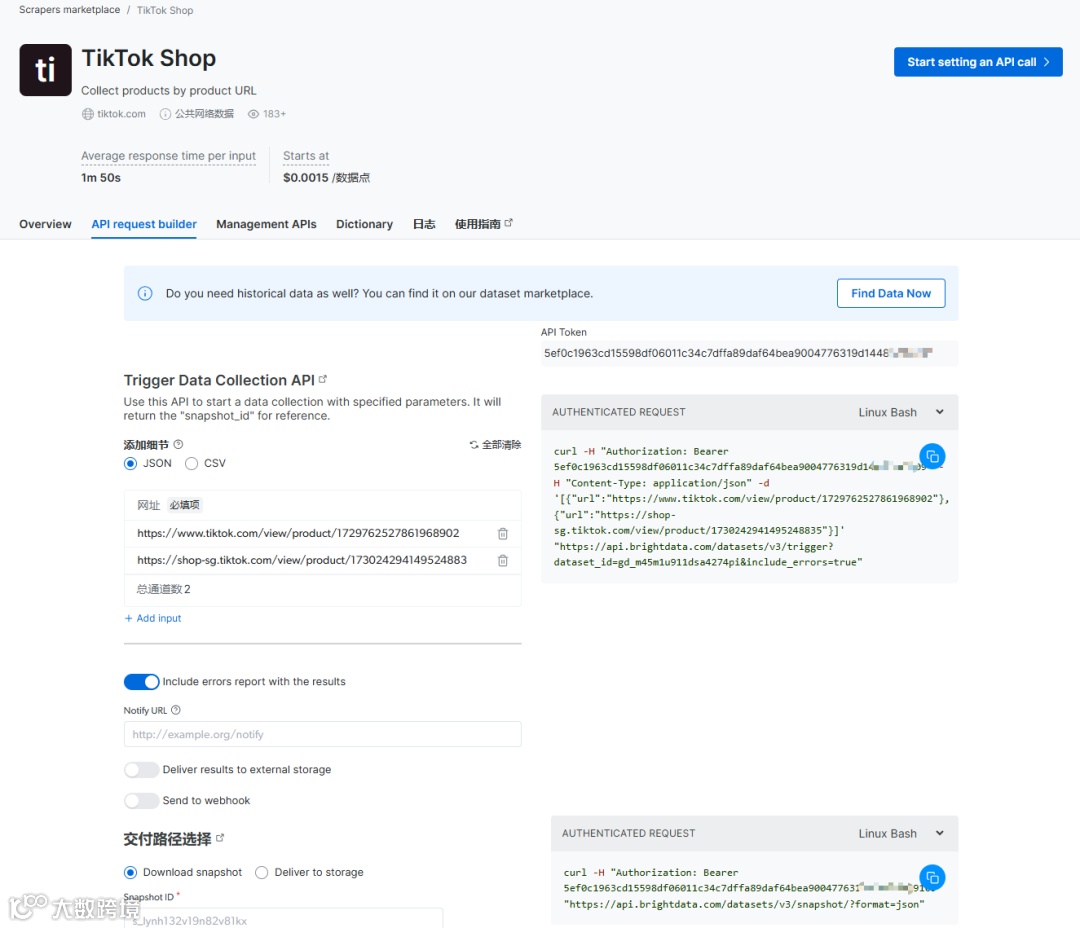Click TikTok Shop breadcrumb item
Image resolution: width=1080 pixels, height=928 pixels.
(165, 10)
